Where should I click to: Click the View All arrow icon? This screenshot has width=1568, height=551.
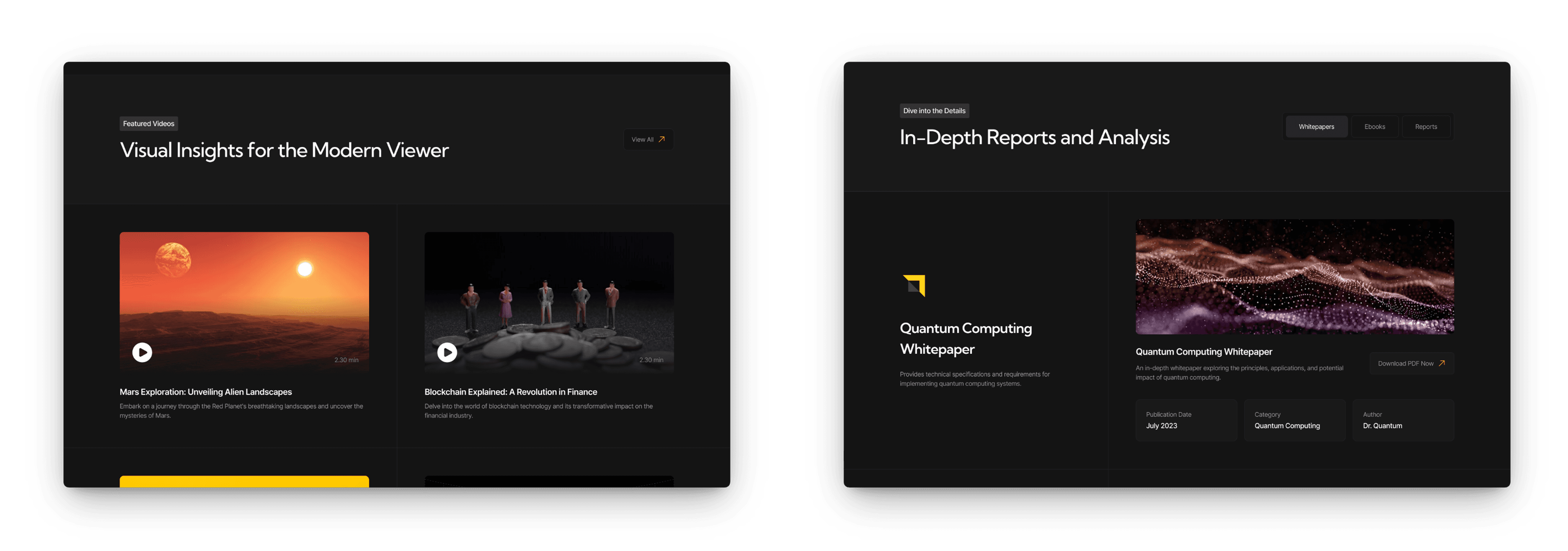tap(661, 139)
